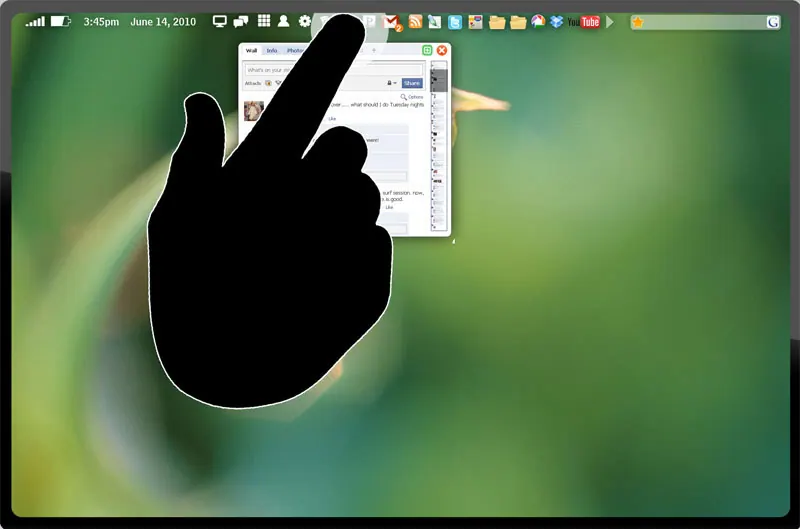The image size is (800, 529).
Task: Open the Options link with magnifier
Action: [412, 97]
